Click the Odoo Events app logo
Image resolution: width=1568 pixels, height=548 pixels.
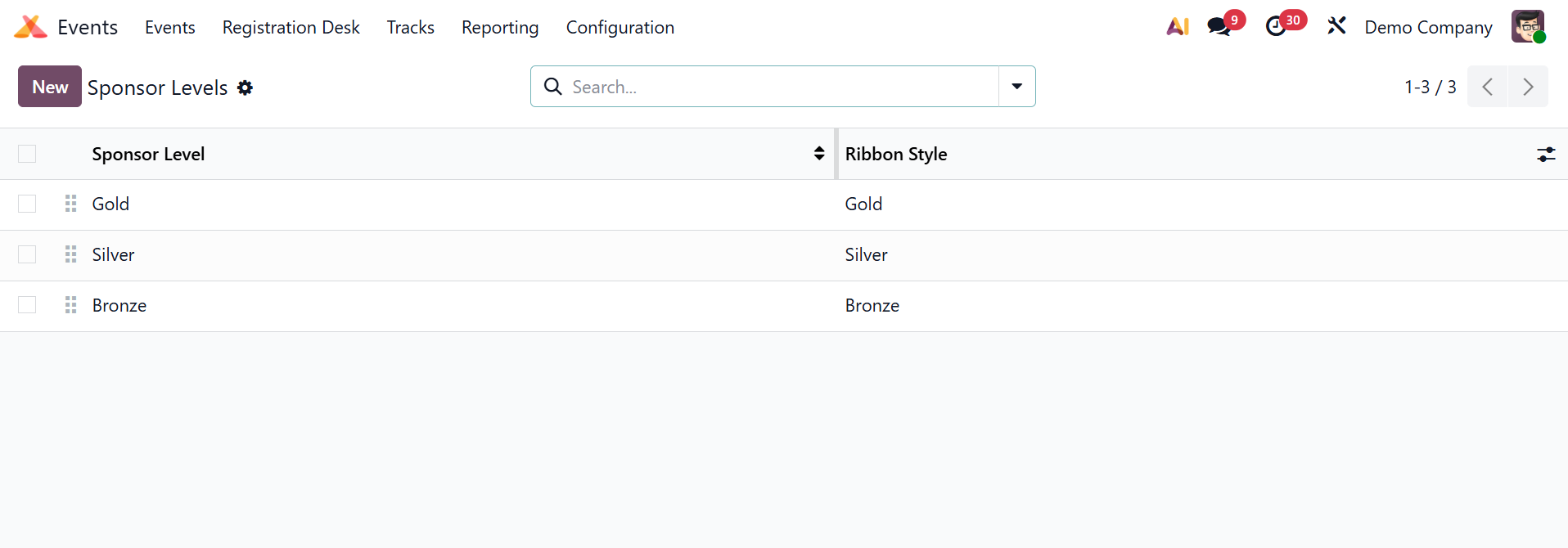pos(30,27)
